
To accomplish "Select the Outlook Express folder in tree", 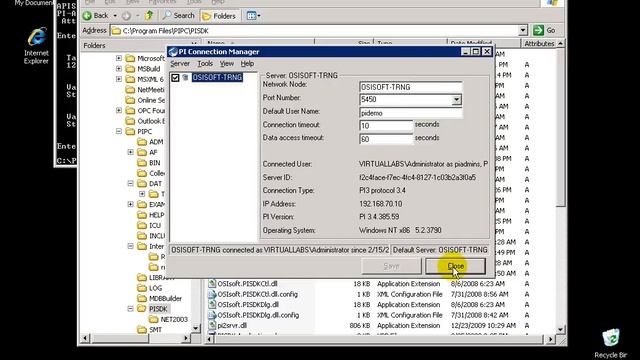I will point(151,121).
